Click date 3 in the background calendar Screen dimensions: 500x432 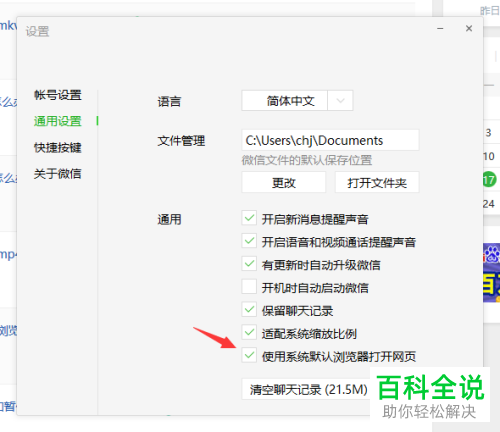488,133
